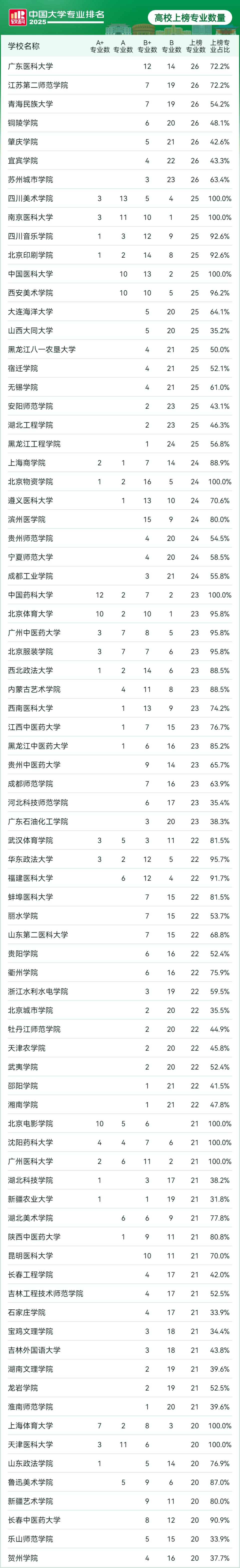The image size is (240, 1568).
Task: Open 华东政法大学 school entry
Action: 30,859
